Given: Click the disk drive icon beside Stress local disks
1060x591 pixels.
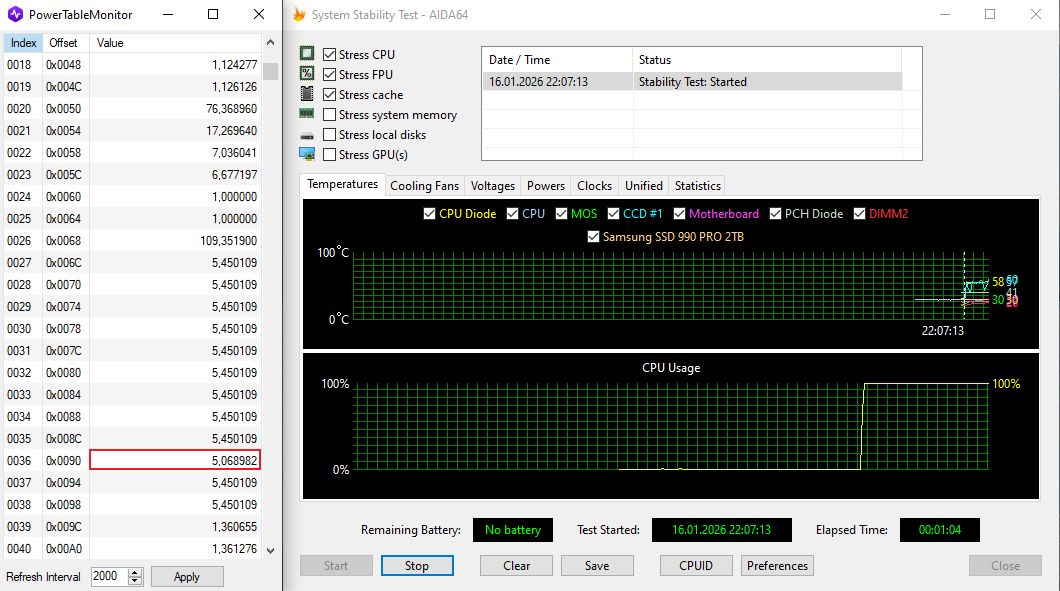Looking at the screenshot, I should 307,135.
